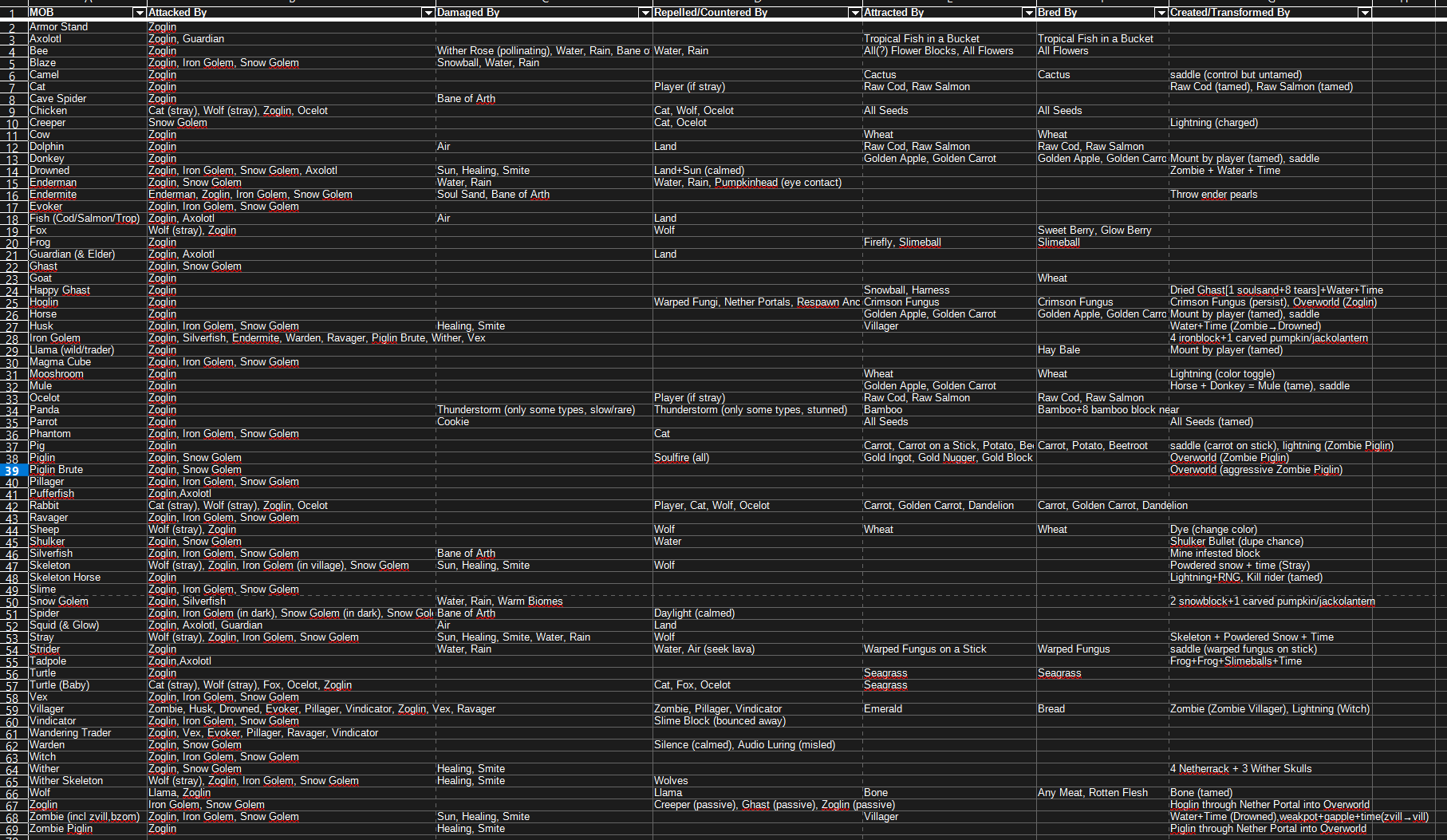Select the 'Any Meat, Rotten Flesh' cell
This screenshot has width=1447, height=840.
coord(1102,793)
